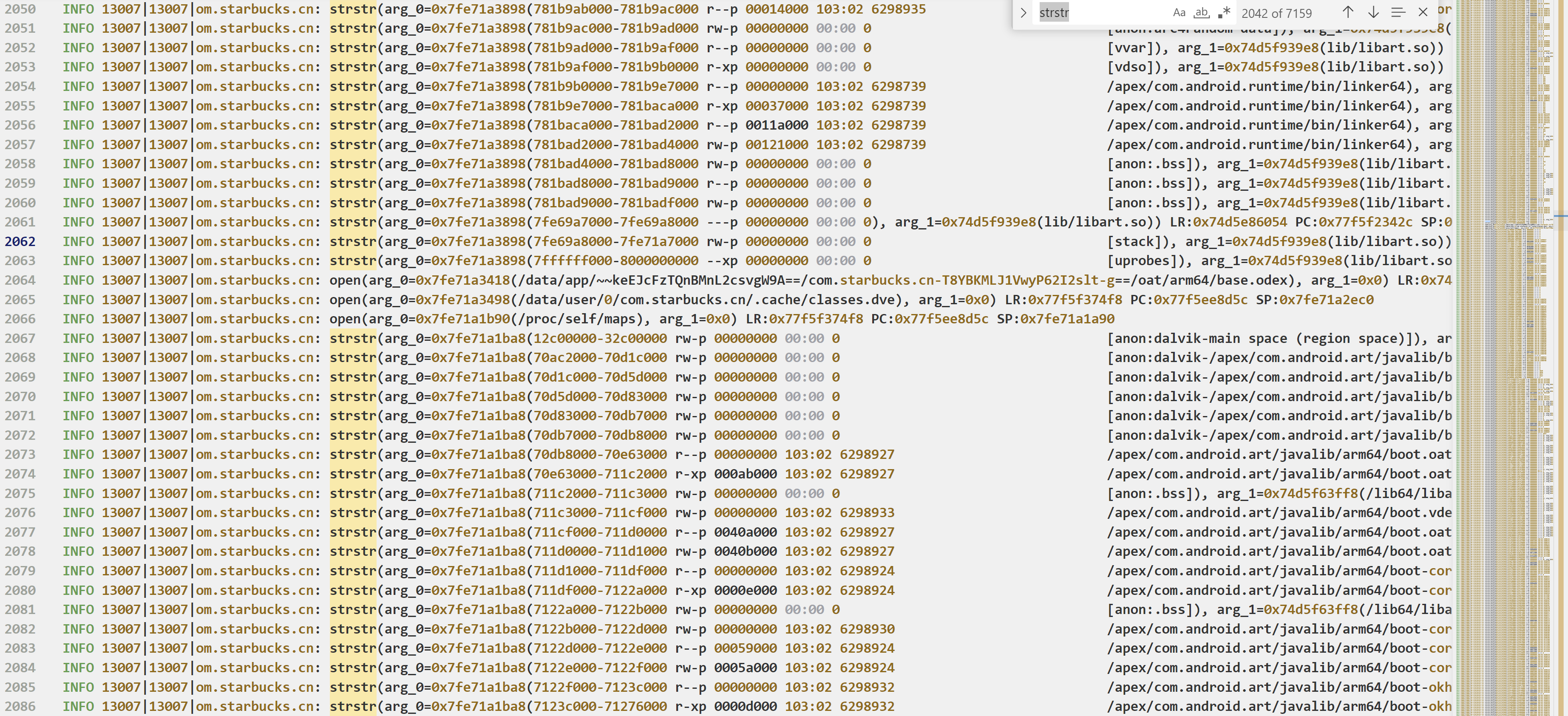Toggle Match Case in find widget
Image resolution: width=1568 pixels, height=716 pixels.
(x=1179, y=12)
